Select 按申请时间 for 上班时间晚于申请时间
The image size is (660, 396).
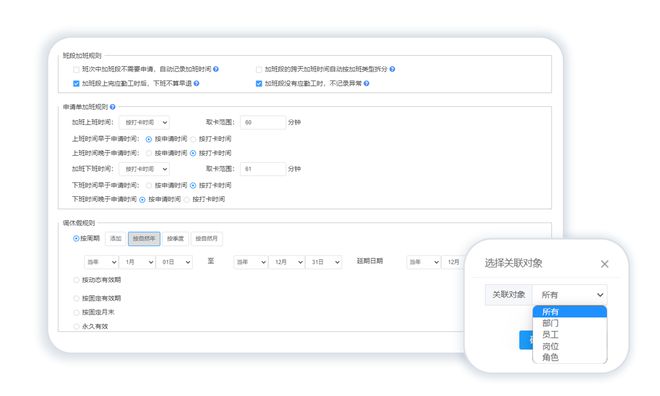tap(149, 153)
